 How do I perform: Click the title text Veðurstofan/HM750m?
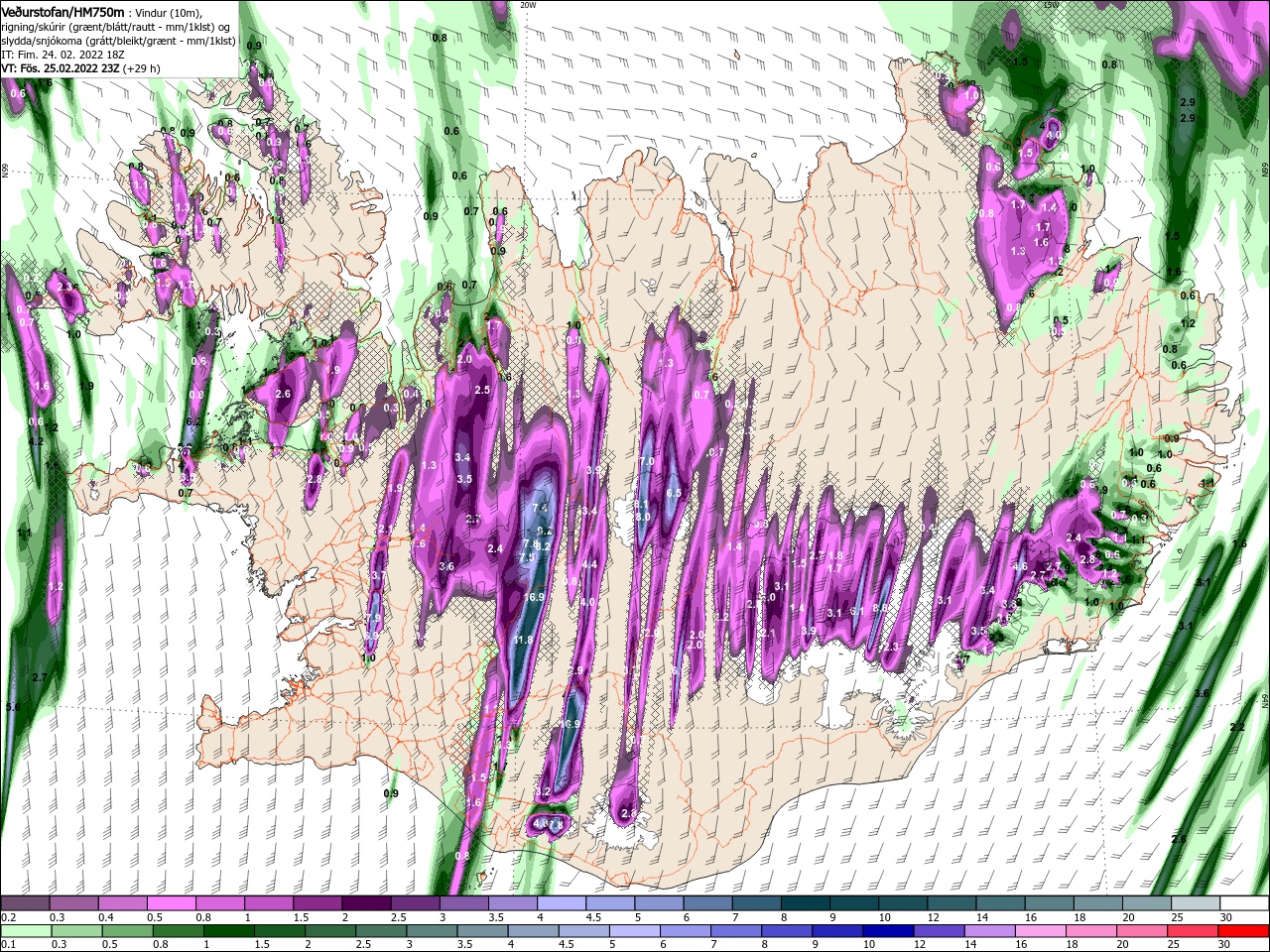click(63, 11)
